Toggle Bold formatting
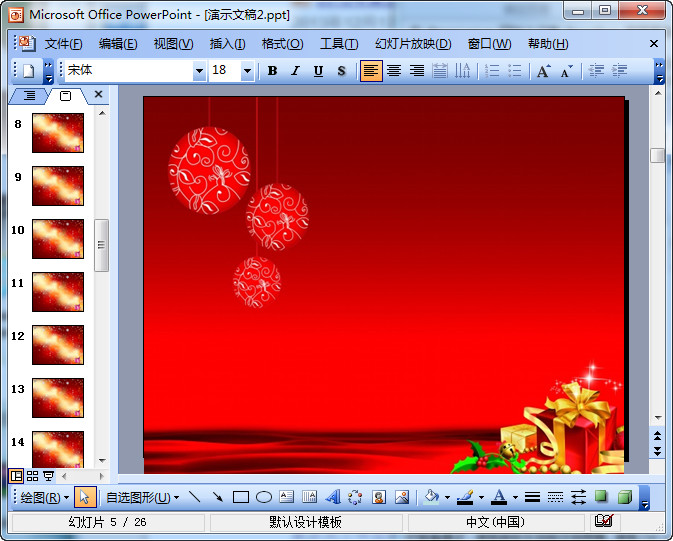The height and width of the screenshot is (541, 673). coord(272,71)
